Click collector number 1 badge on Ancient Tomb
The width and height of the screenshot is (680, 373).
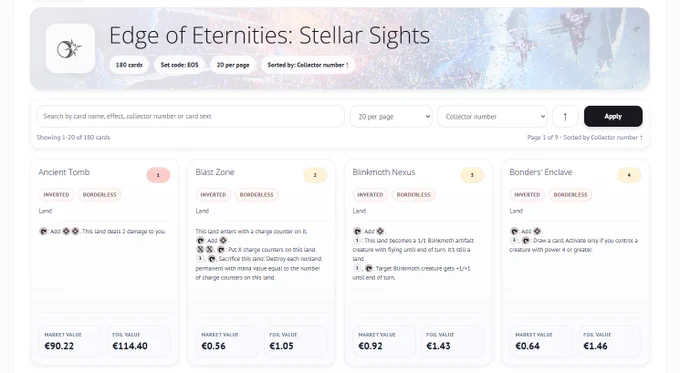pyautogui.click(x=158, y=175)
